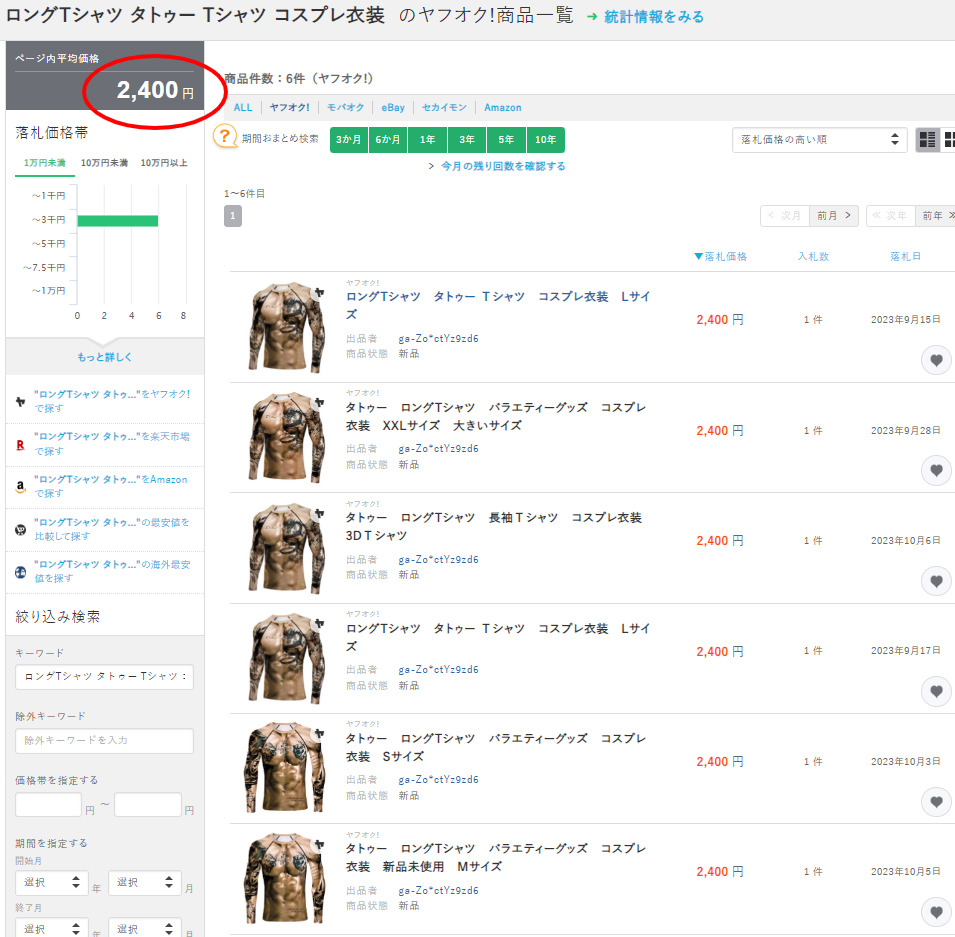955x937 pixels.
Task: Favorite the listing dated 2023年10月6日
Action: [x=936, y=581]
